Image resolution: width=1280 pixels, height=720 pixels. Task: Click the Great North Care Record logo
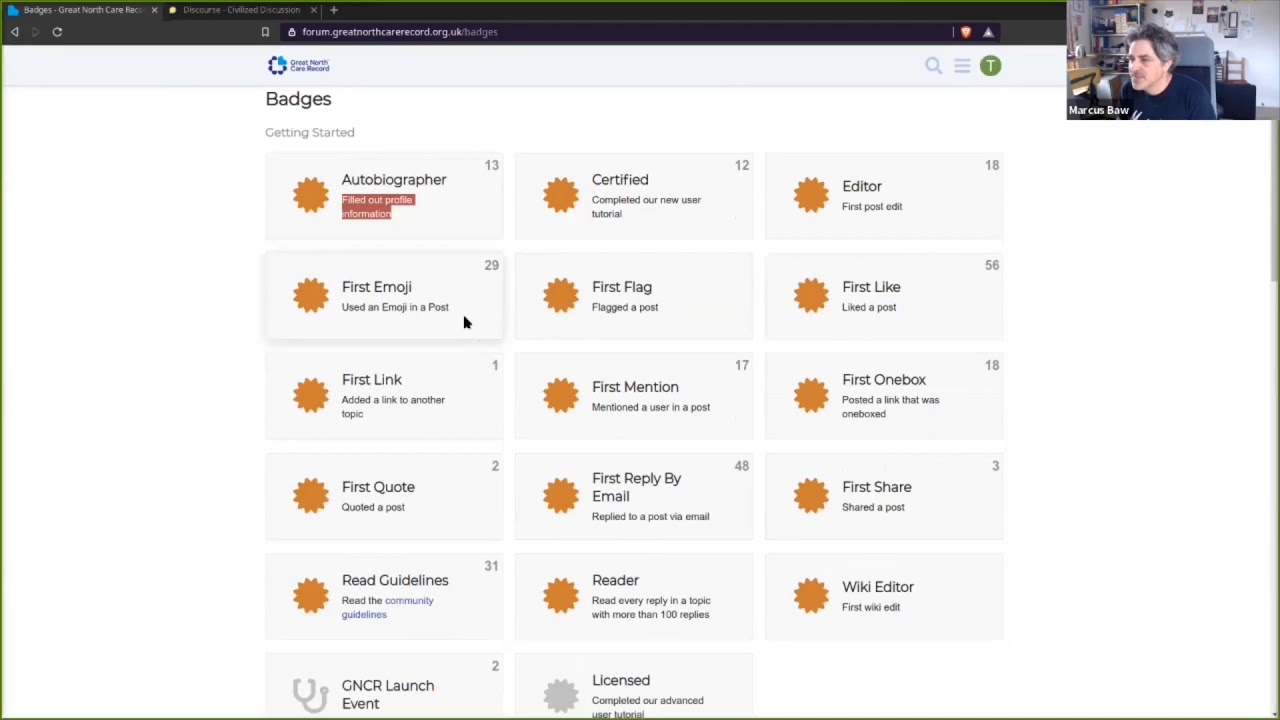point(298,65)
